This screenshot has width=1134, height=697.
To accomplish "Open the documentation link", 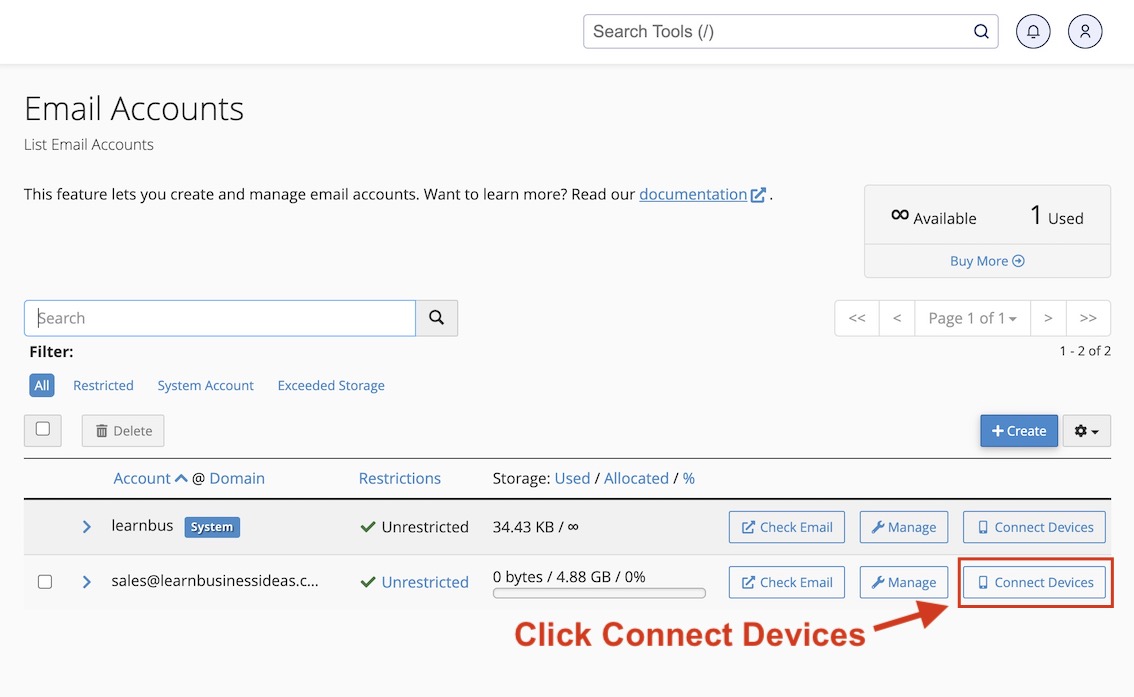I will (696, 194).
